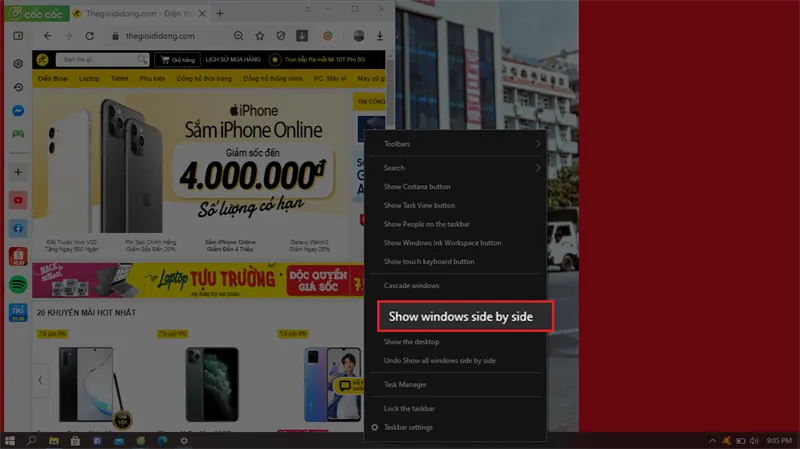800x449 pixels.
Task: Open Spotify from the sidebar
Action: pyautogui.click(x=18, y=285)
